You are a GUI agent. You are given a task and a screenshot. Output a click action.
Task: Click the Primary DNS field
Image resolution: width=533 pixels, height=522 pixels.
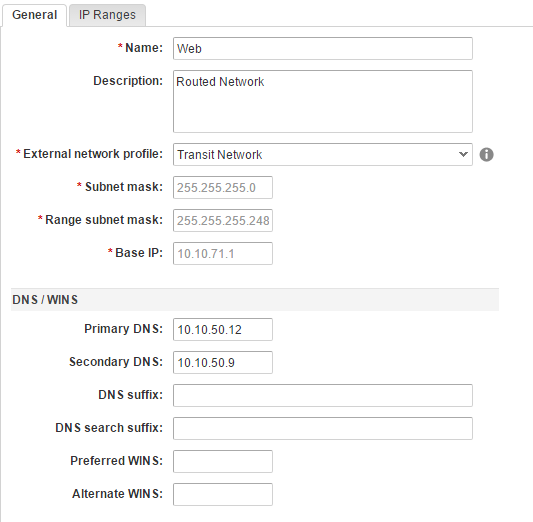coord(223,329)
